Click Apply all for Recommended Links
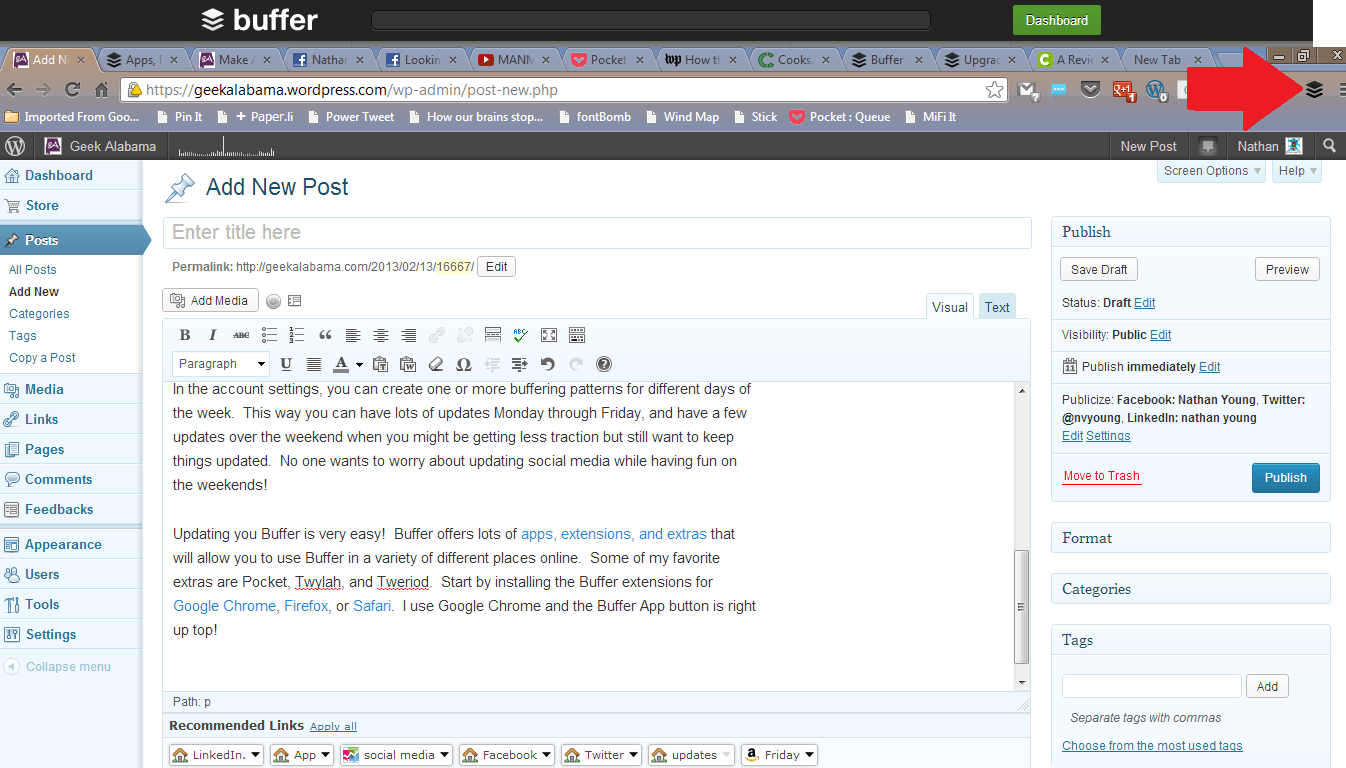The width and height of the screenshot is (1346, 768). pyautogui.click(x=333, y=725)
